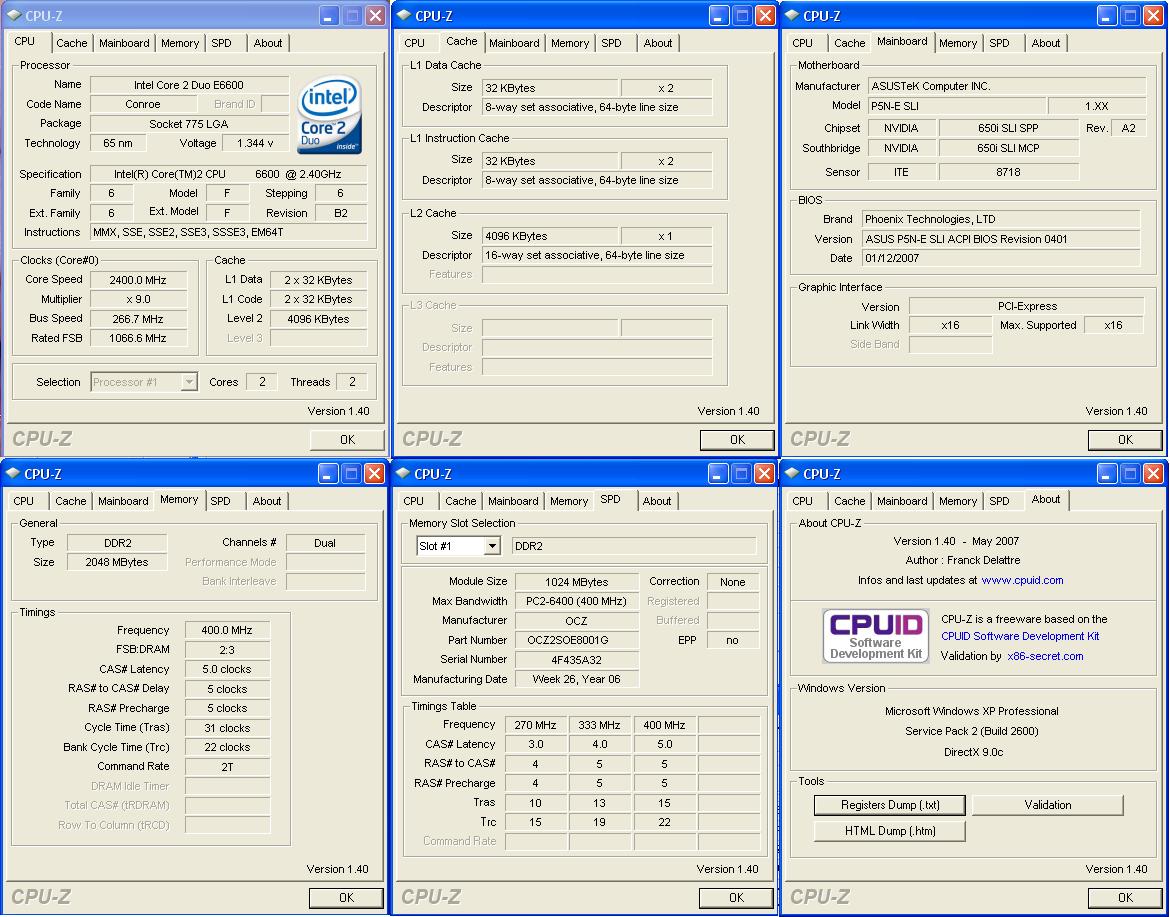This screenshot has width=1170, height=917.
Task: Click the memory Type value DDR2
Action: click(x=117, y=543)
